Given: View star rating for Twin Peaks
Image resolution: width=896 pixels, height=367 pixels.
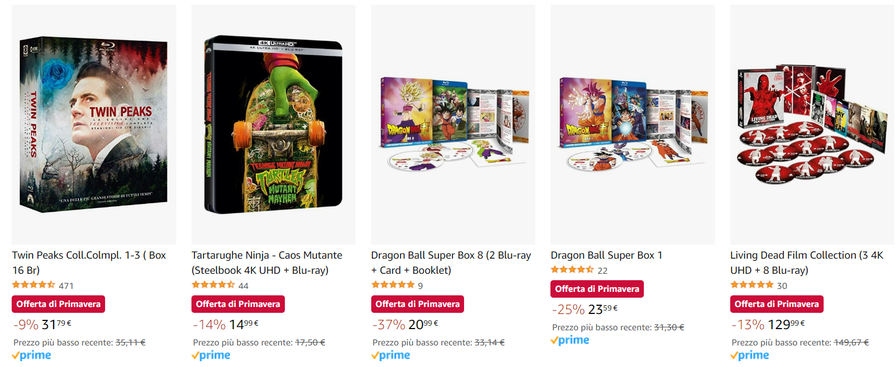Looking at the screenshot, I should 34,285.
